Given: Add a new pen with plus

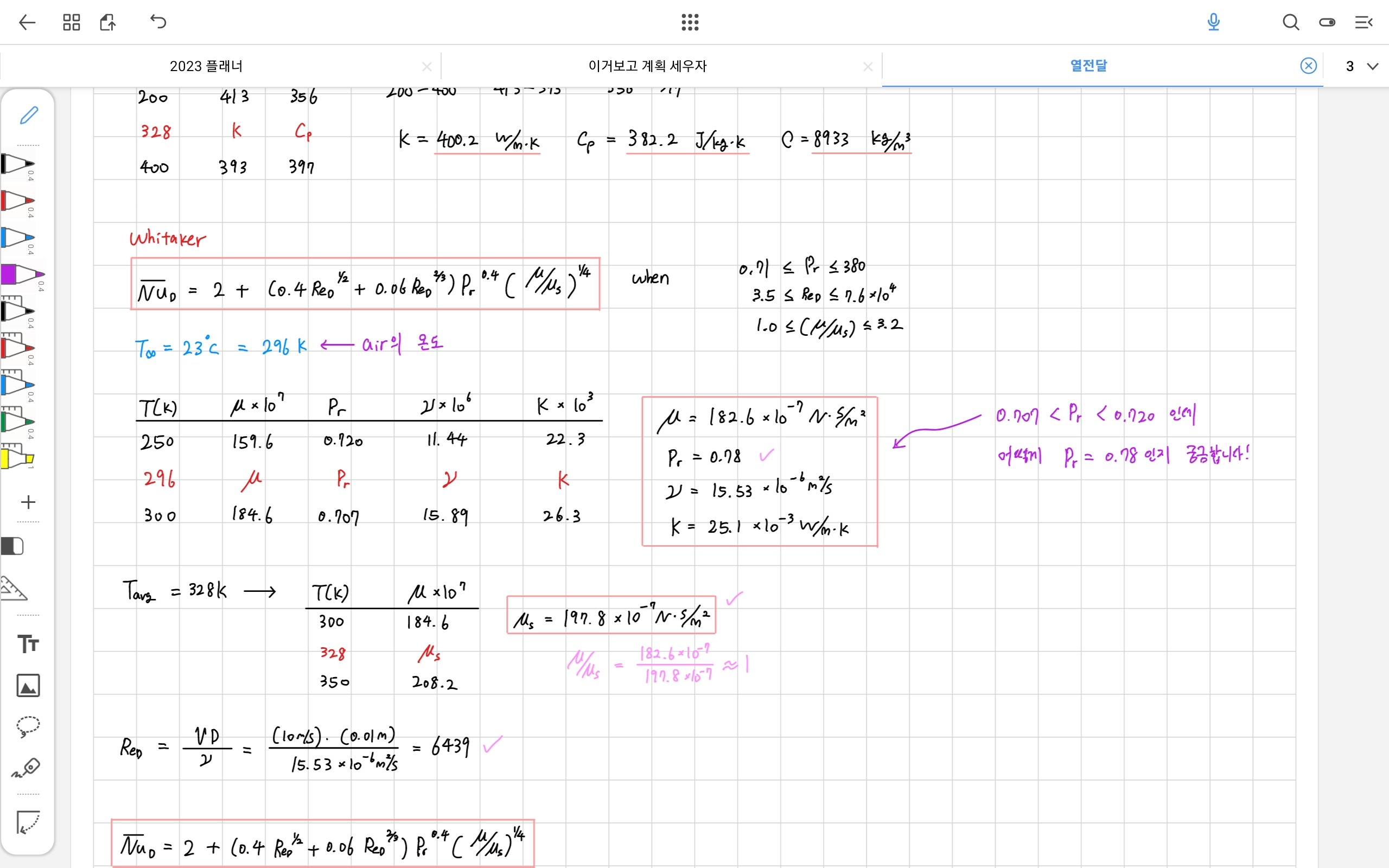Looking at the screenshot, I should tap(28, 502).
